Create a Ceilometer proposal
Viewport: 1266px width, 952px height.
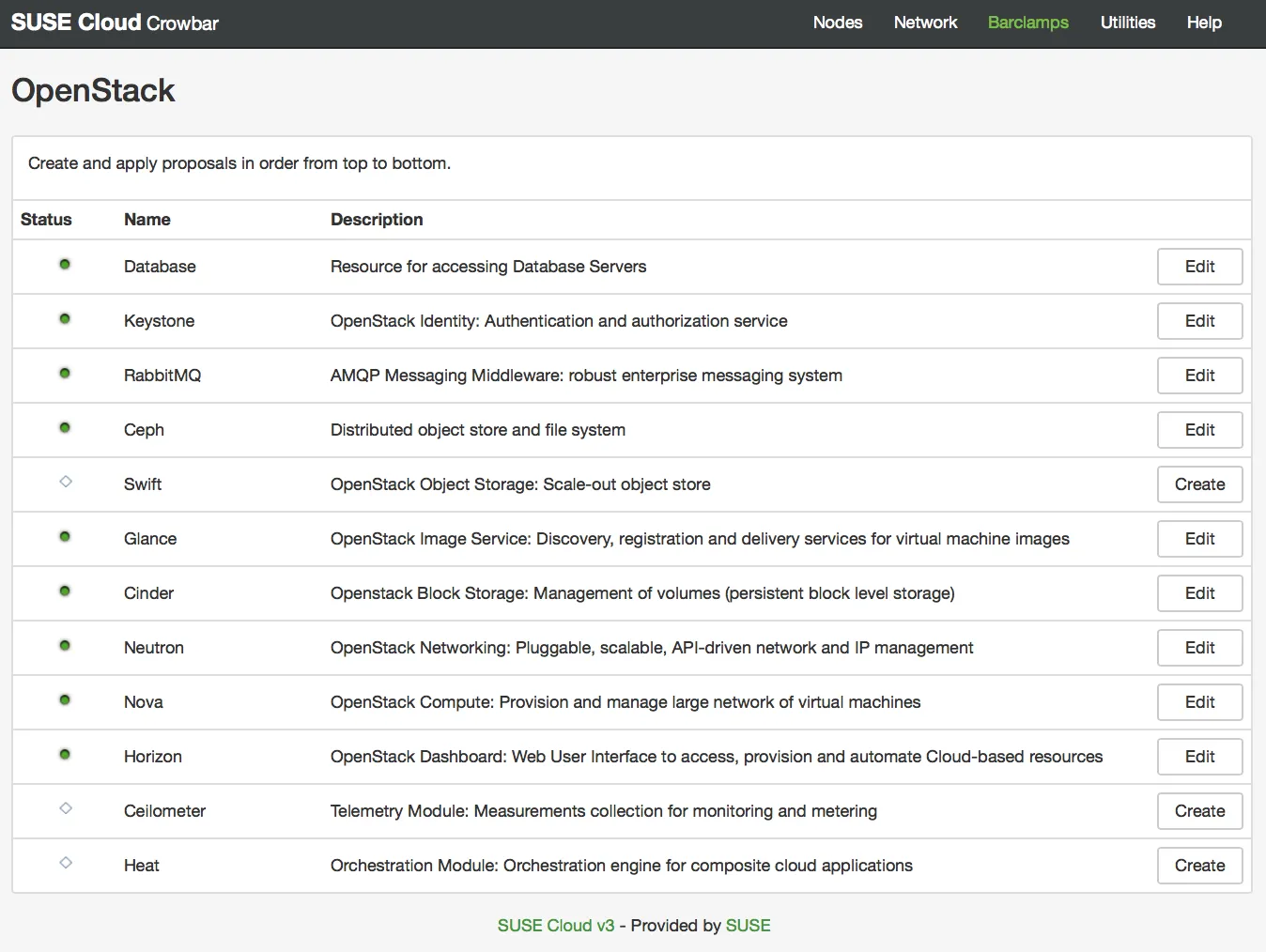coord(1199,811)
